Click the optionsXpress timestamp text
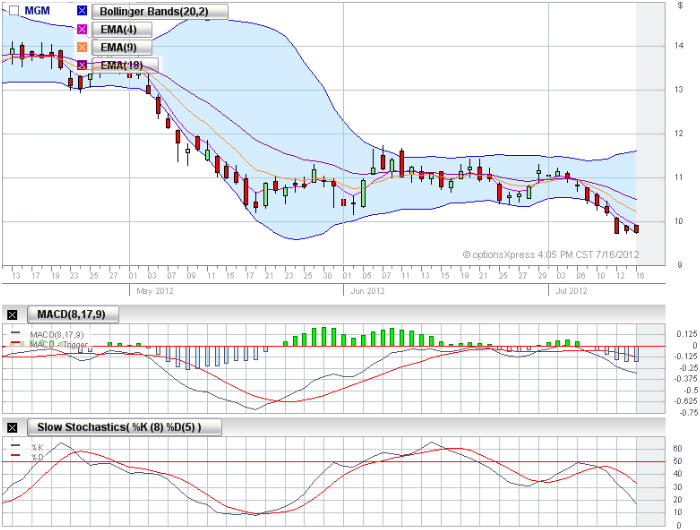Viewport: 700px width, 530px height. tap(551, 255)
